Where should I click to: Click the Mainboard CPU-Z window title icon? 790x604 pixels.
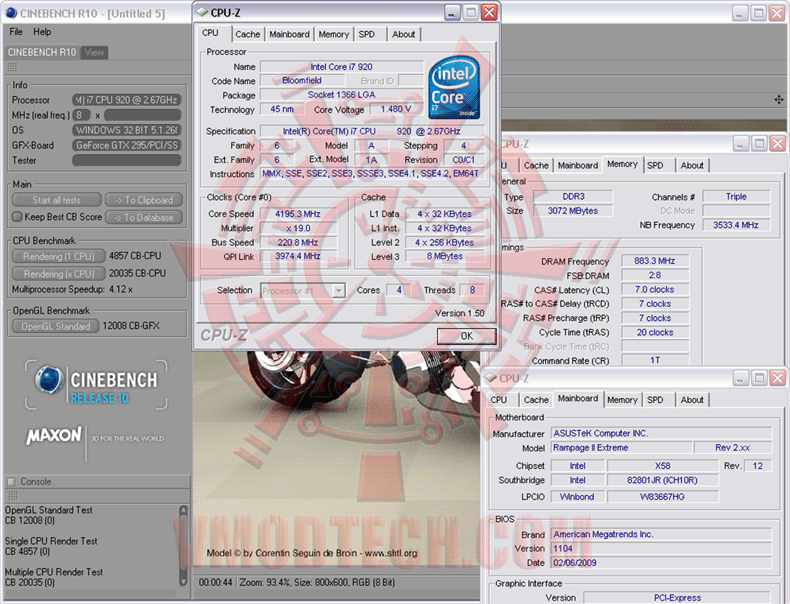click(x=490, y=378)
